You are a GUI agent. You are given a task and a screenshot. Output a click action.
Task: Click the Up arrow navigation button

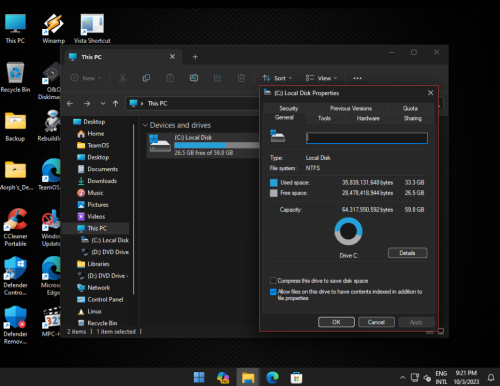[115, 104]
